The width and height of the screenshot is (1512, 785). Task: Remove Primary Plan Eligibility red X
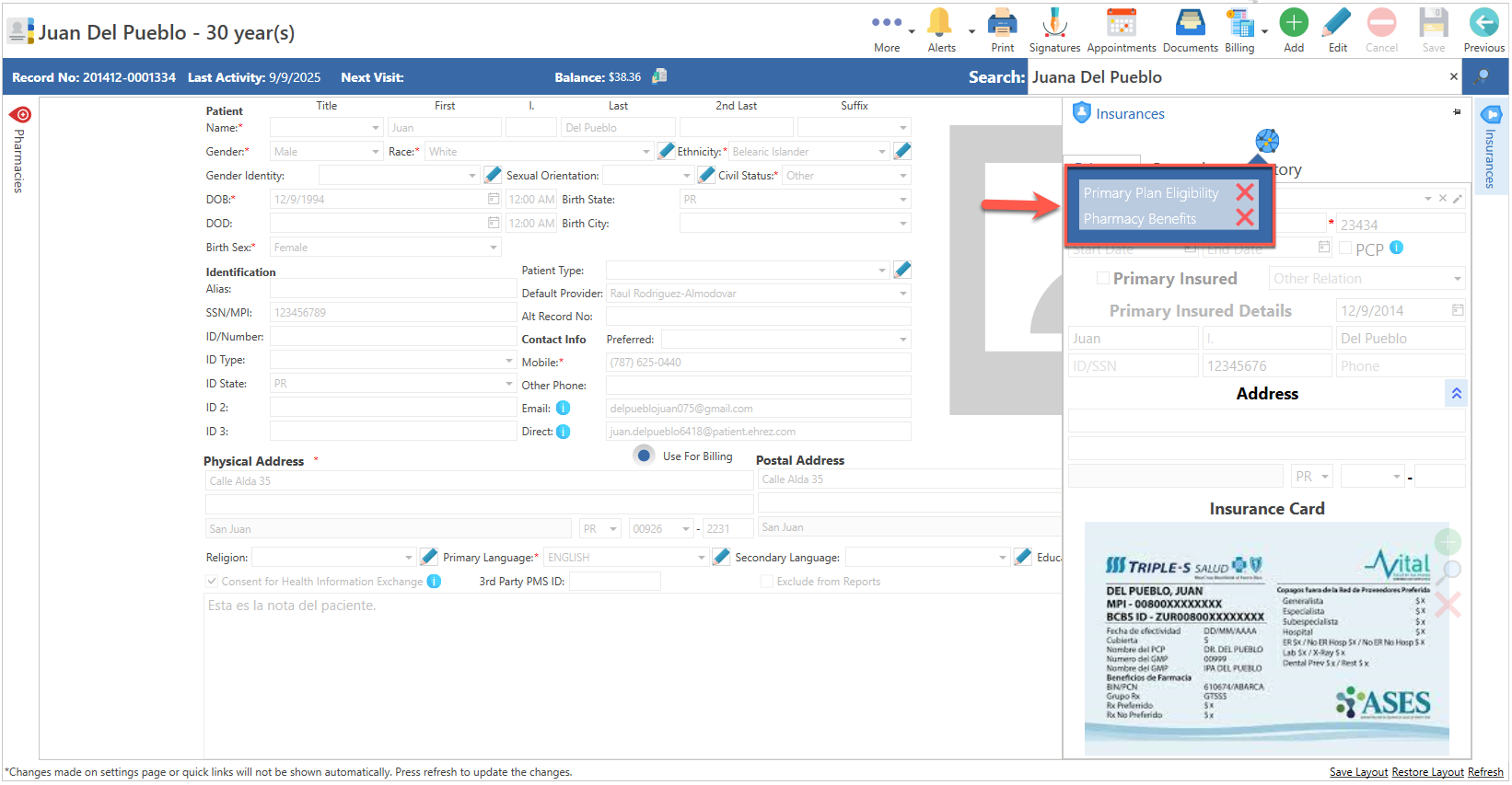[1245, 191]
